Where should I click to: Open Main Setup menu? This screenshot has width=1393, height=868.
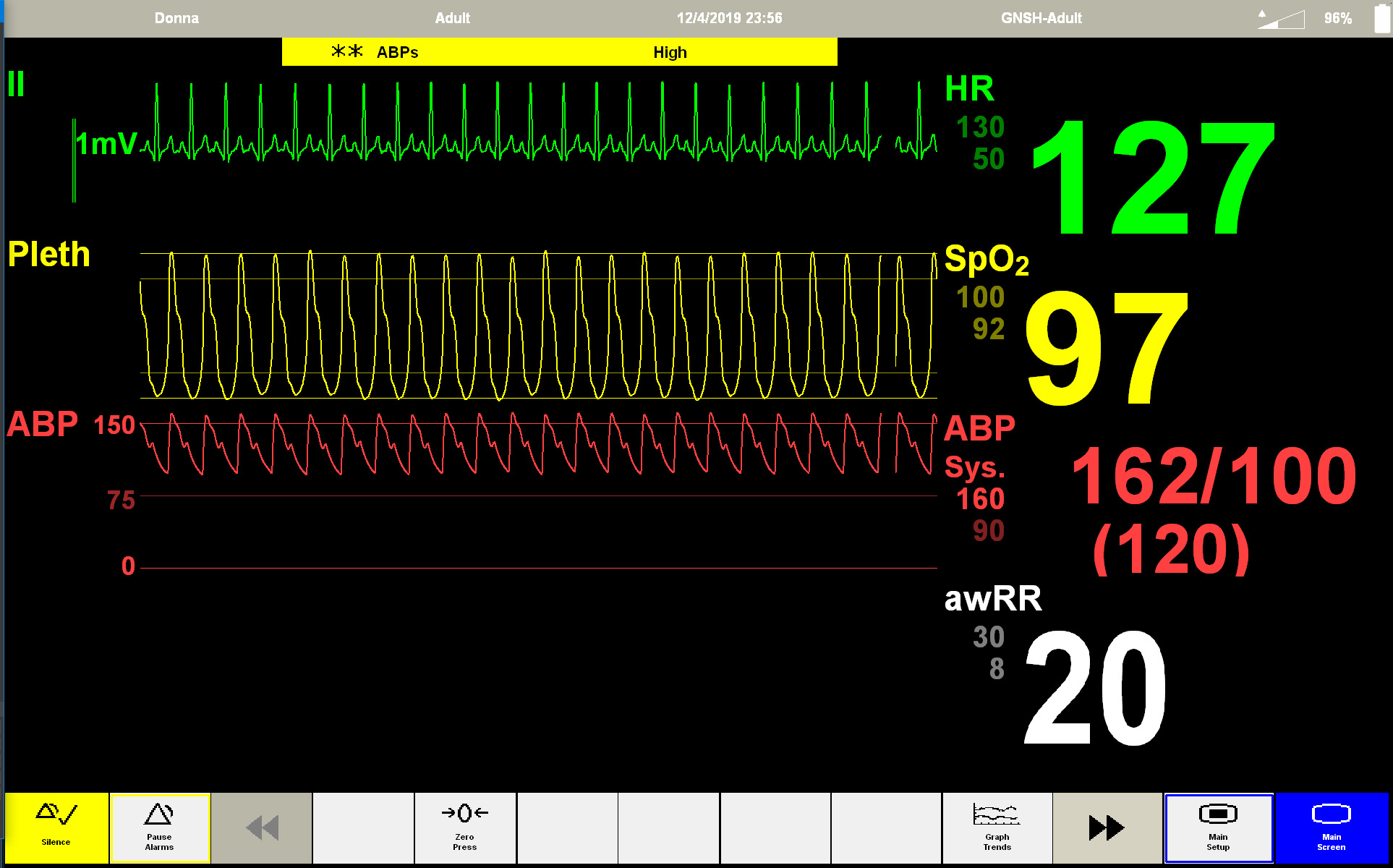tap(1218, 827)
